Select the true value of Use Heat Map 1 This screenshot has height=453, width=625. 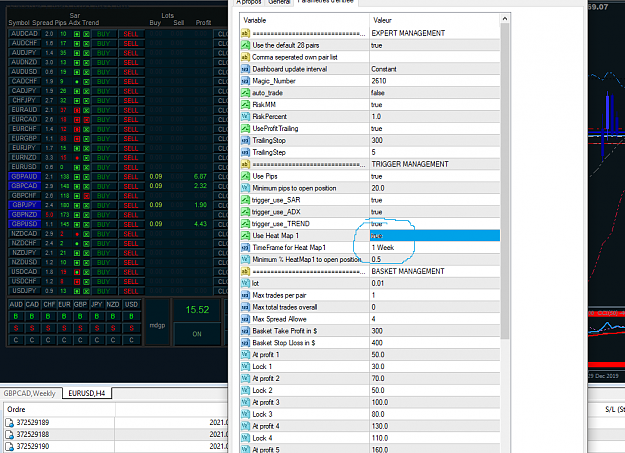click(x=435, y=236)
